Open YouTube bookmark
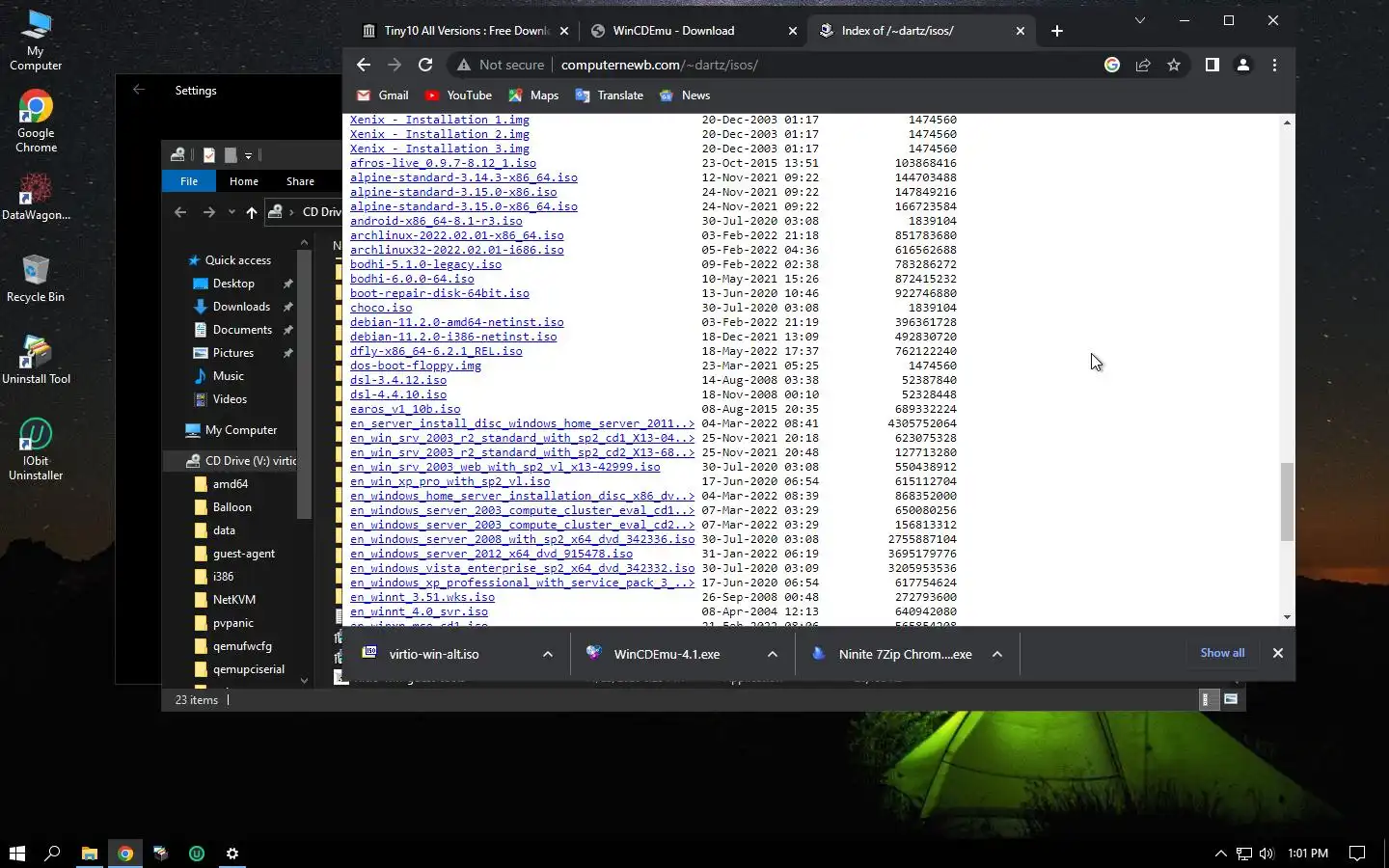 click(458, 95)
